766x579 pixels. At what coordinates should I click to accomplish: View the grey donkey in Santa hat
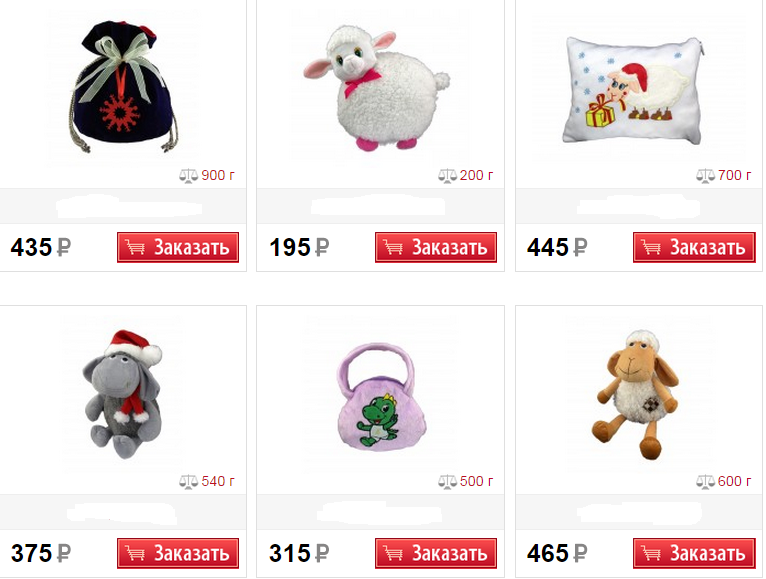[123, 394]
